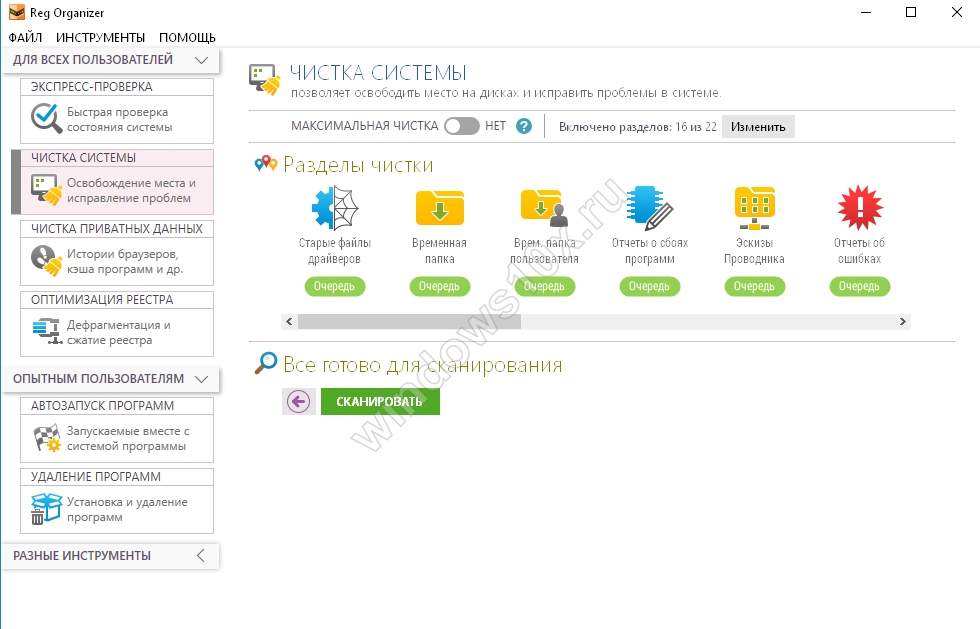
Task: Click the user temp folder icon
Action: 544,208
